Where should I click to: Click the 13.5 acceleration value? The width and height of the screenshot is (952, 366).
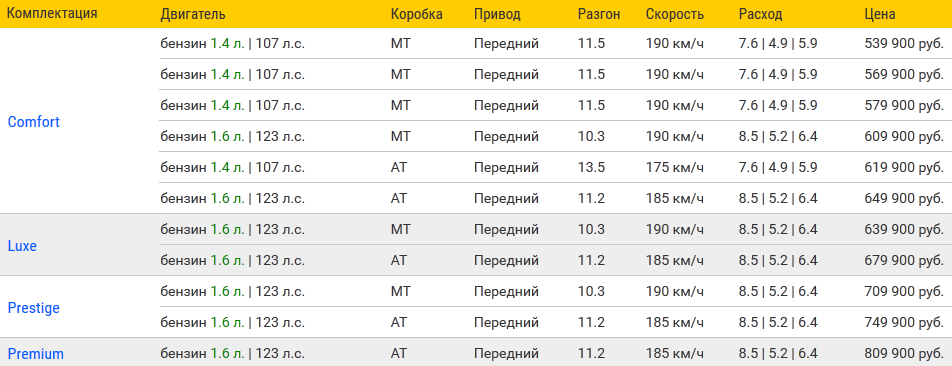(x=591, y=168)
